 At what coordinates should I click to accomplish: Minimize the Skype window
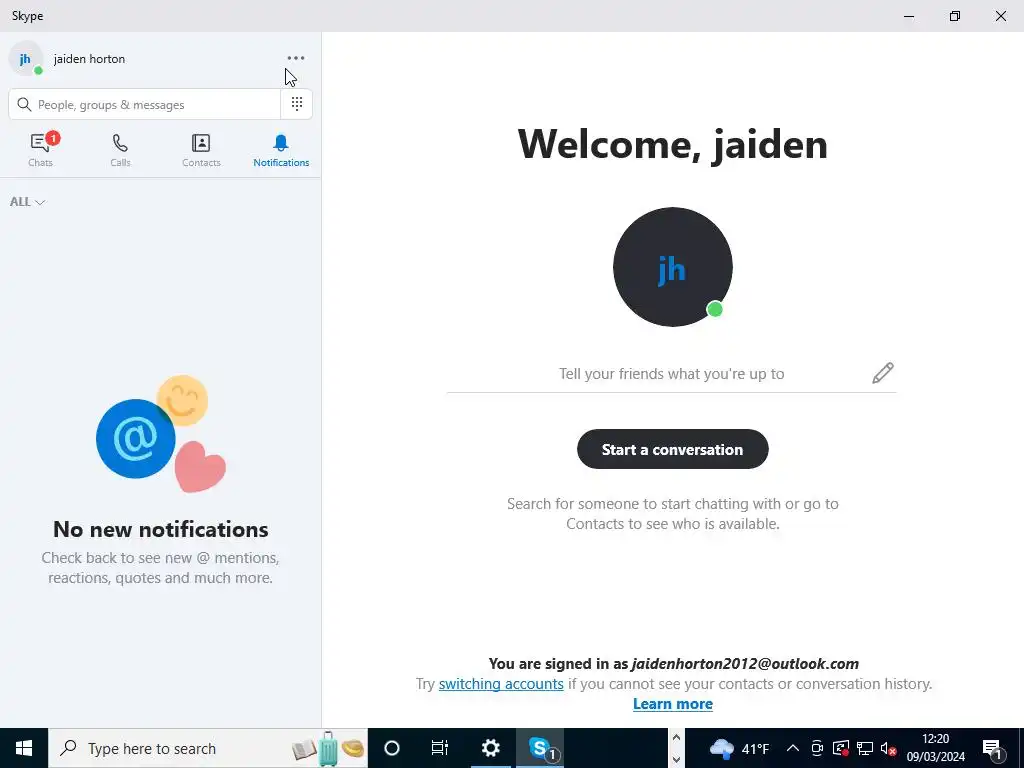(909, 16)
